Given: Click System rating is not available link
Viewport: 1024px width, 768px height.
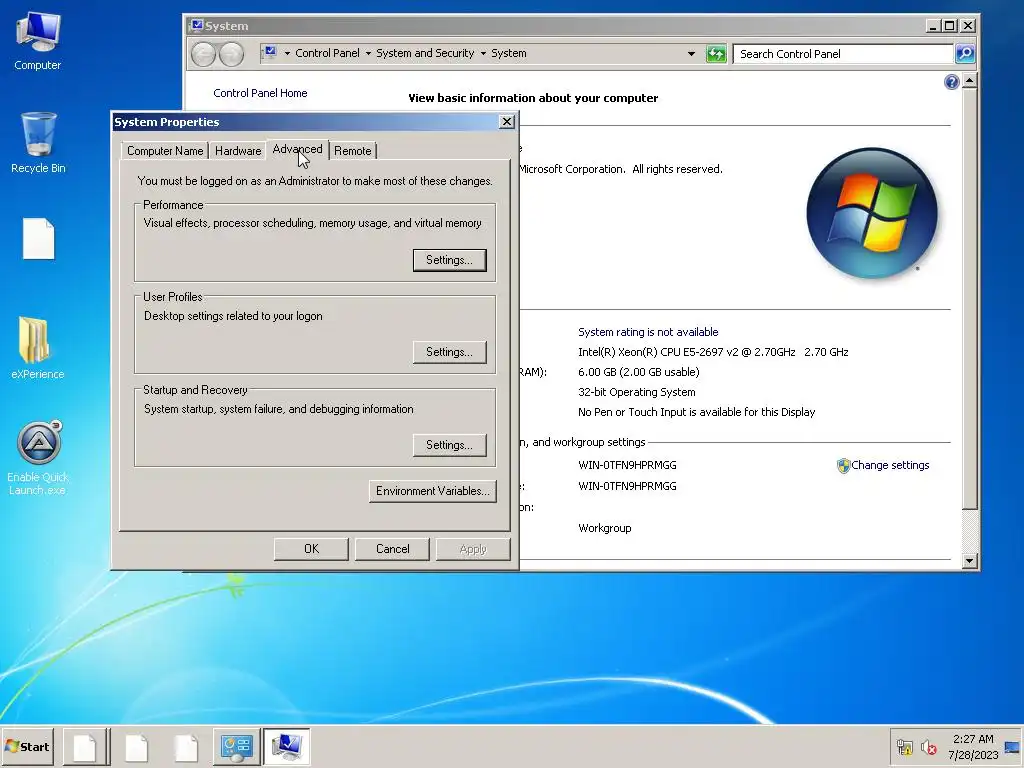Looking at the screenshot, I should (x=648, y=332).
